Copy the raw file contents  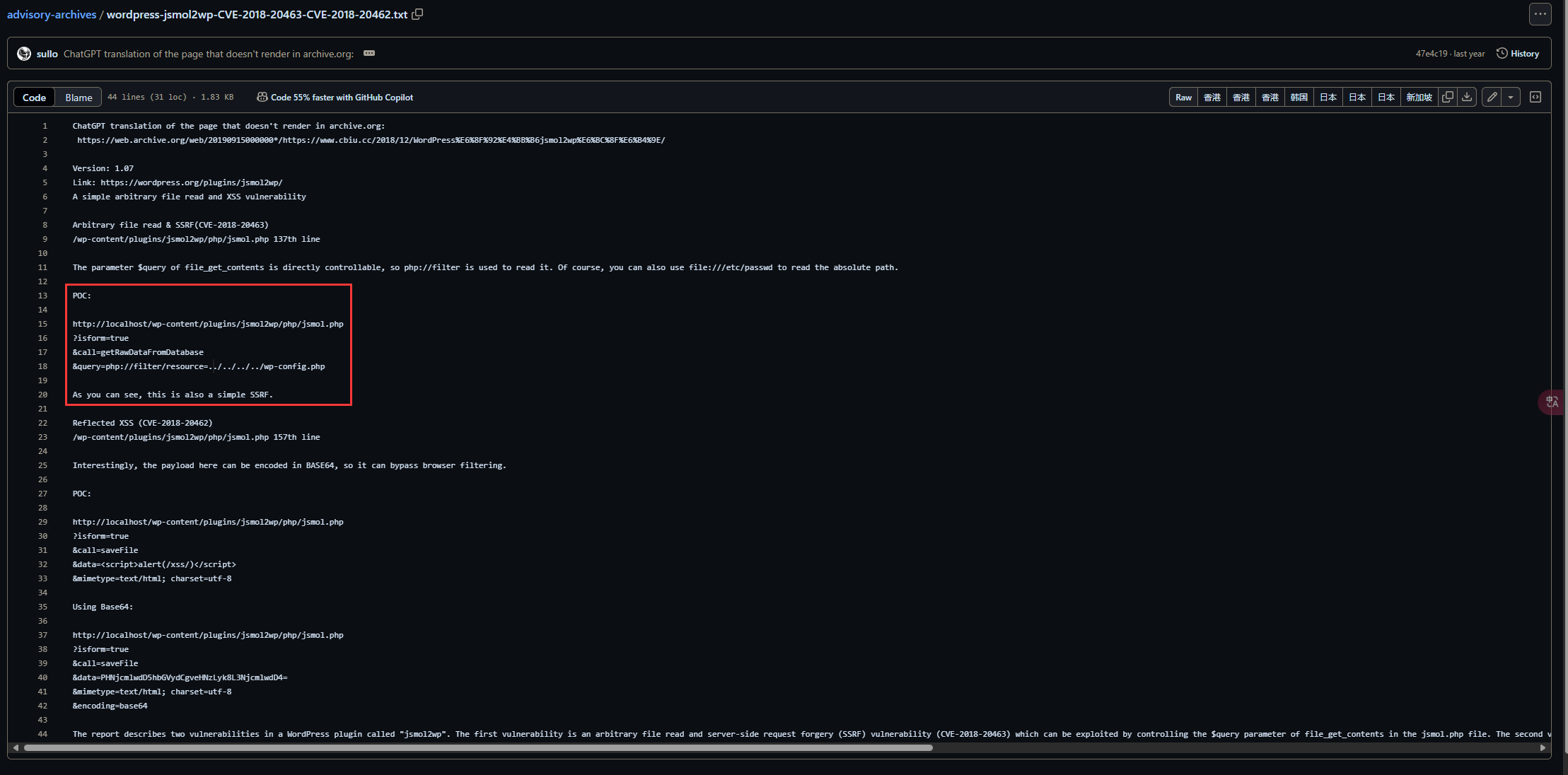pos(1448,98)
